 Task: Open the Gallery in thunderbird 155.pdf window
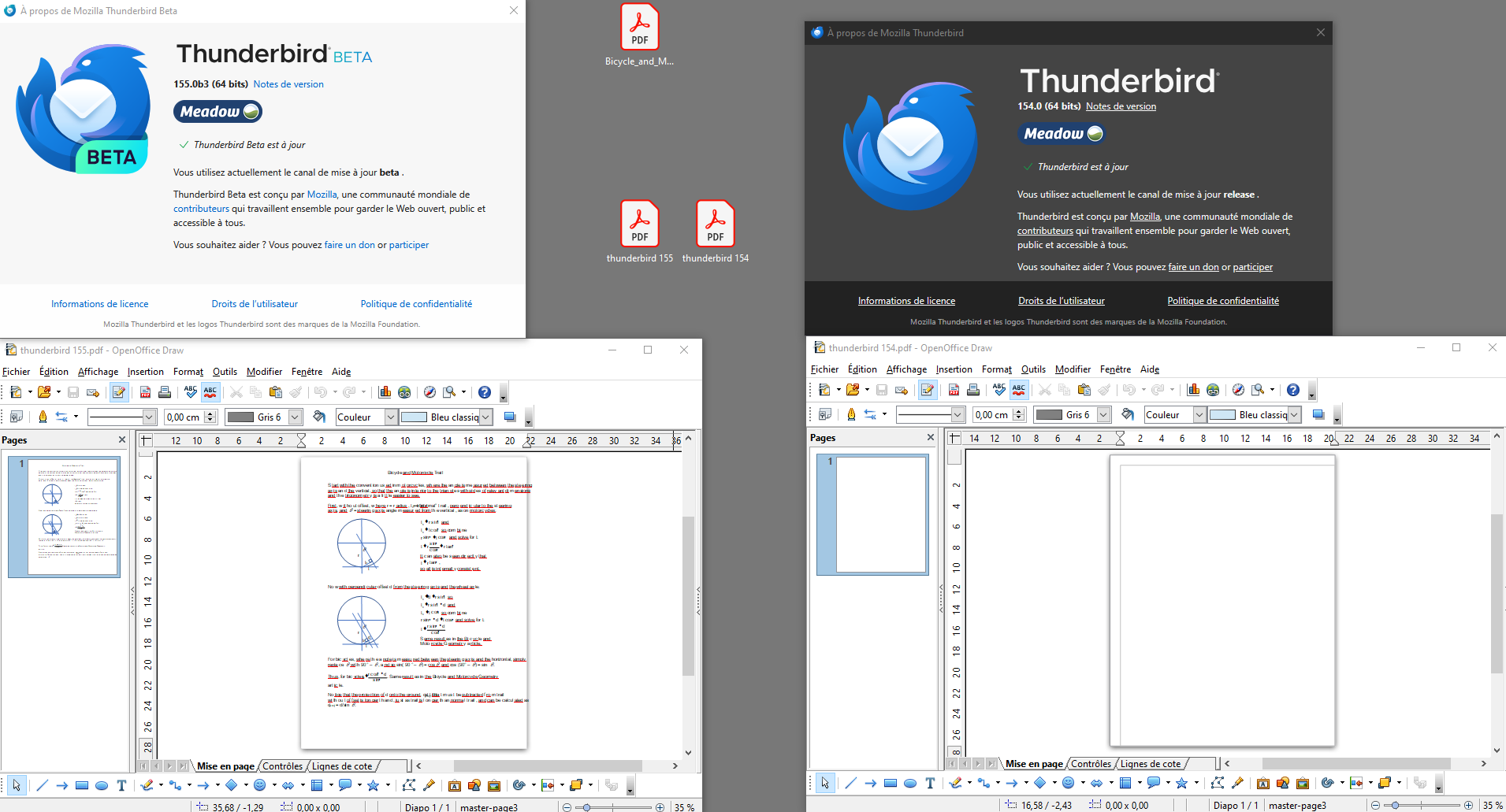pyautogui.click(x=494, y=785)
